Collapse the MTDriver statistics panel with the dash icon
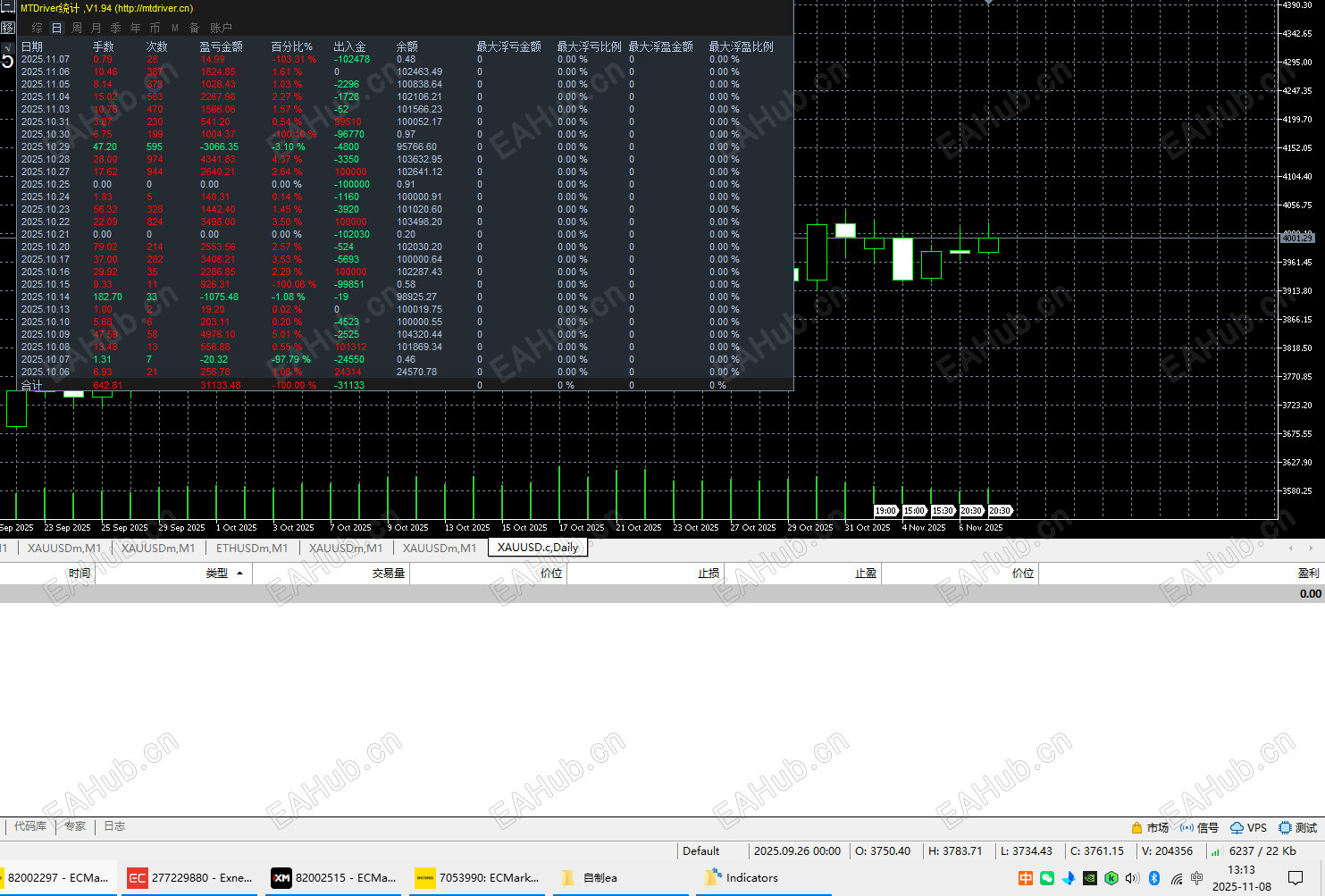Viewport: 1325px width, 896px height. pyautogui.click(x=8, y=7)
